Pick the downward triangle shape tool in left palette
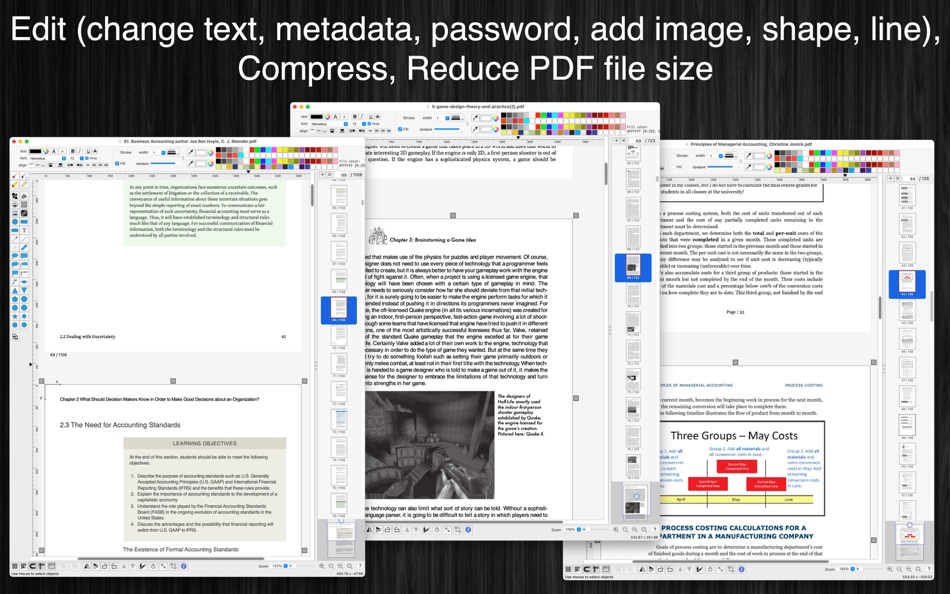Screen dimensions: 950x594 pyautogui.click(x=24, y=290)
